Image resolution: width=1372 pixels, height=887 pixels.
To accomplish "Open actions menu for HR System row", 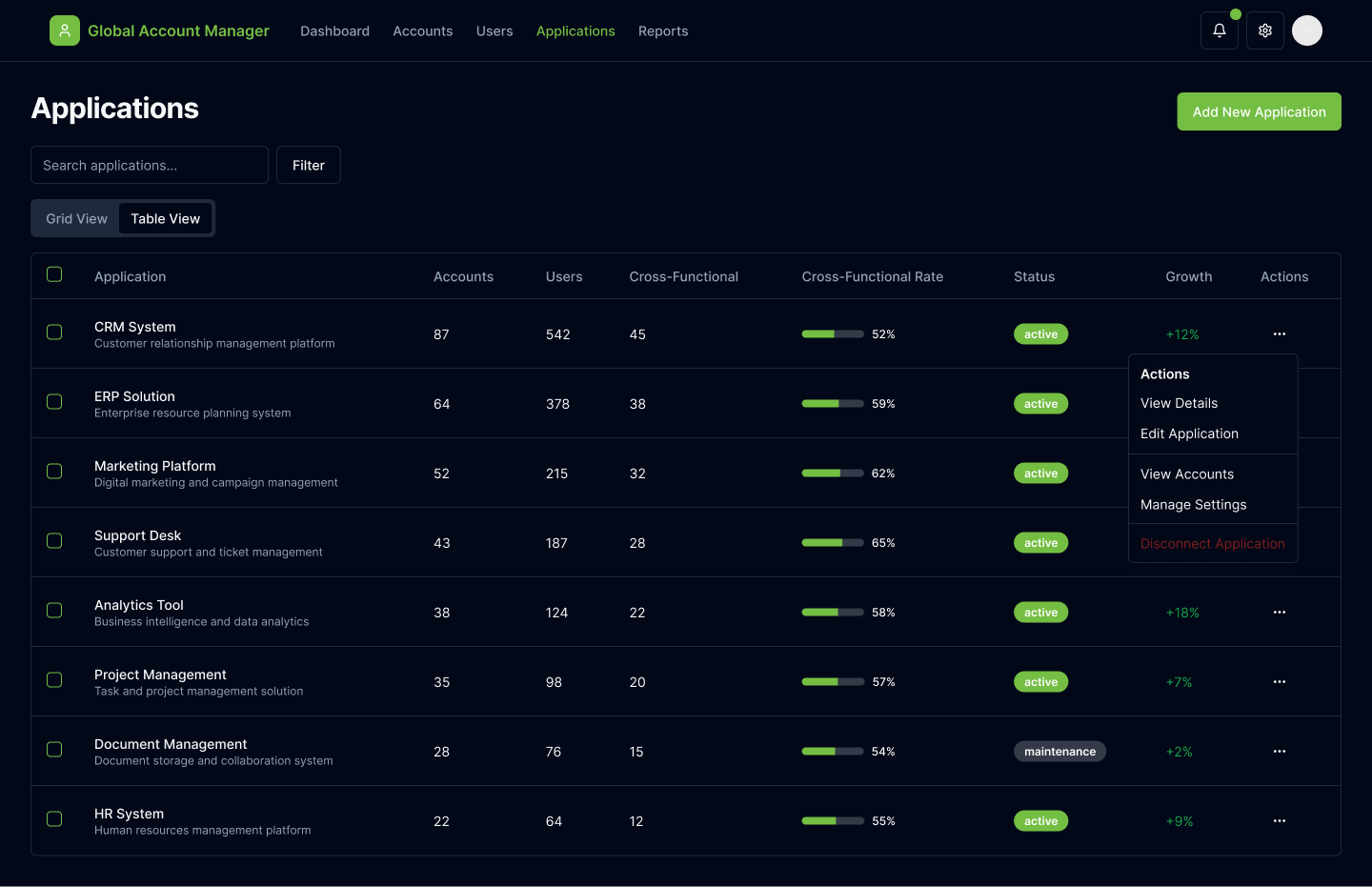I will tap(1280, 821).
